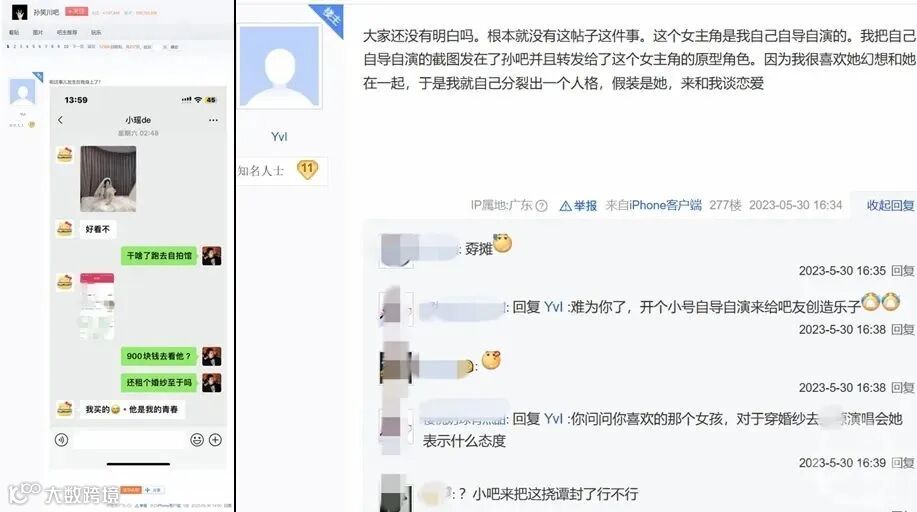The width and height of the screenshot is (917, 512).
Task: Click the red follow button beside 孙笑川吧
Action: 76,11
